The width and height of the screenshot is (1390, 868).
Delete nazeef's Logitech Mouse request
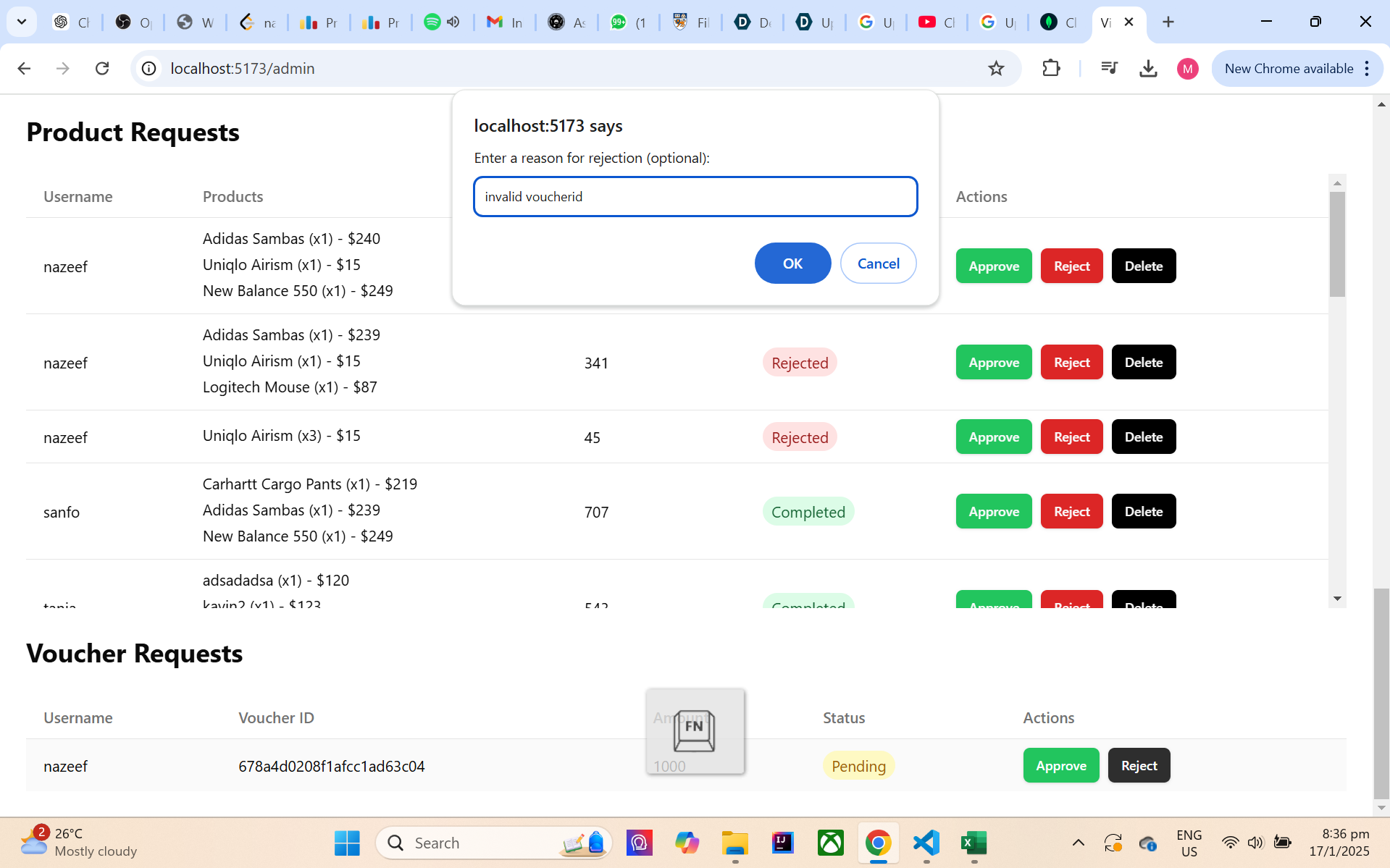[1144, 362]
